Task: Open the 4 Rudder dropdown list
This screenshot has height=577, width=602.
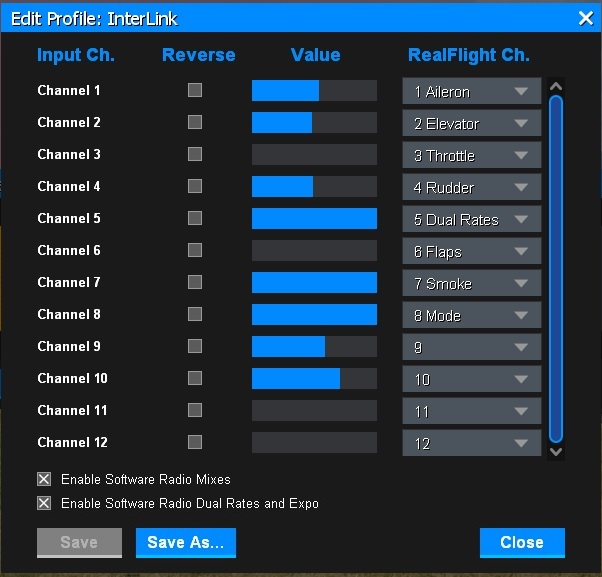Action: tap(471, 188)
